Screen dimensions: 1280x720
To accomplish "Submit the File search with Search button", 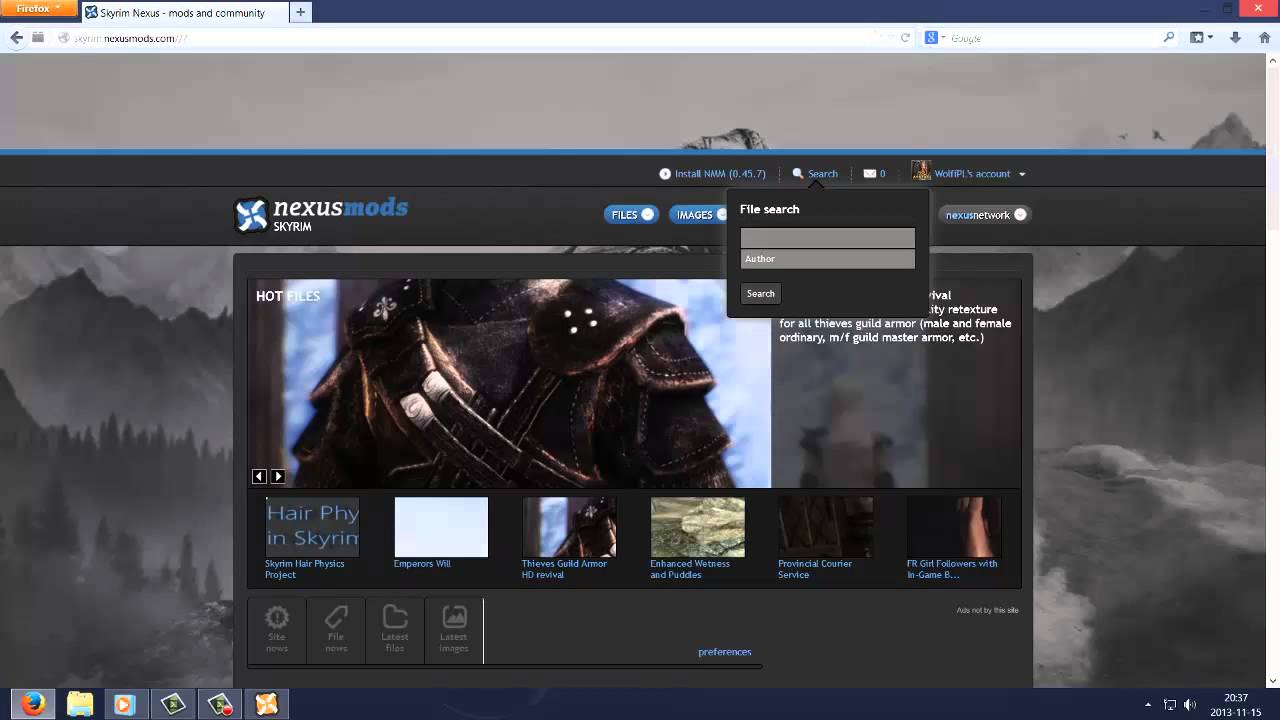I will 760,293.
